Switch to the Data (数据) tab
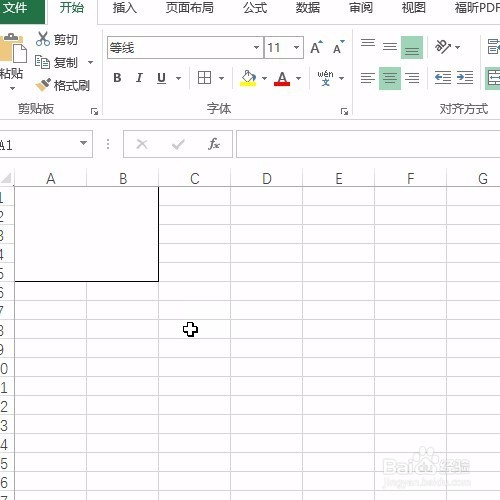The height and width of the screenshot is (500, 500). click(308, 8)
